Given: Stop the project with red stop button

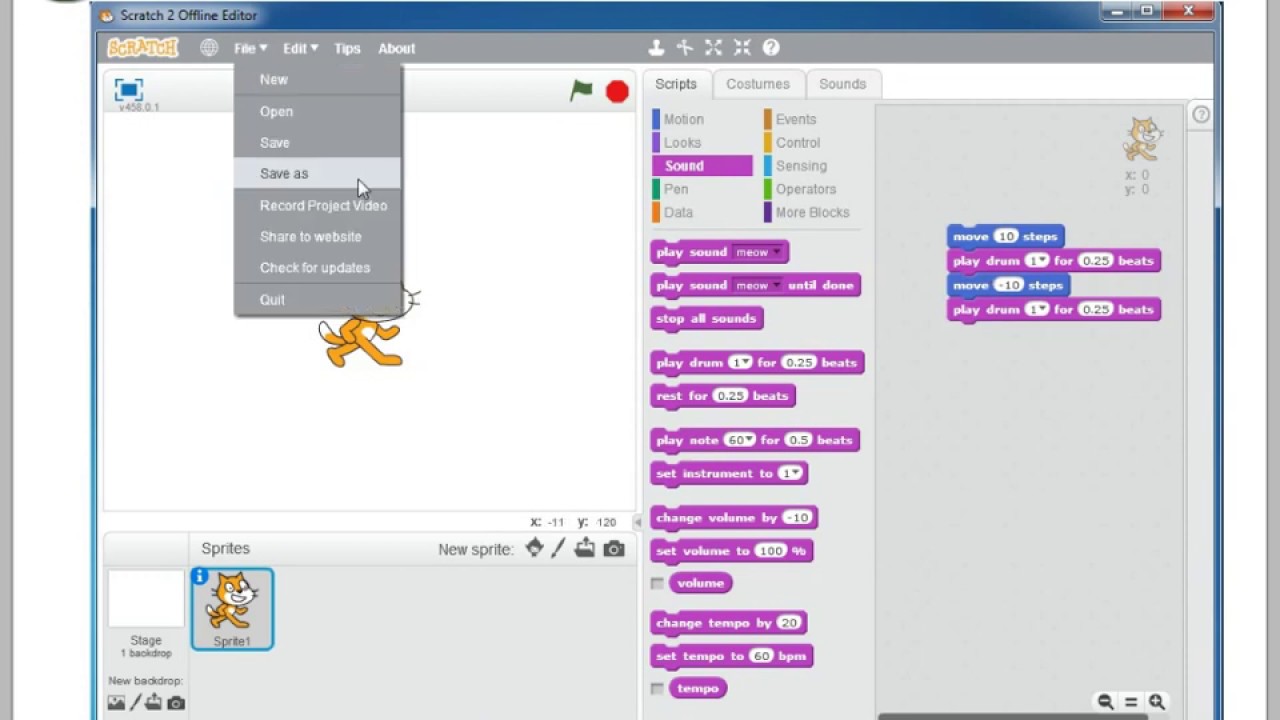Looking at the screenshot, I should [x=617, y=91].
